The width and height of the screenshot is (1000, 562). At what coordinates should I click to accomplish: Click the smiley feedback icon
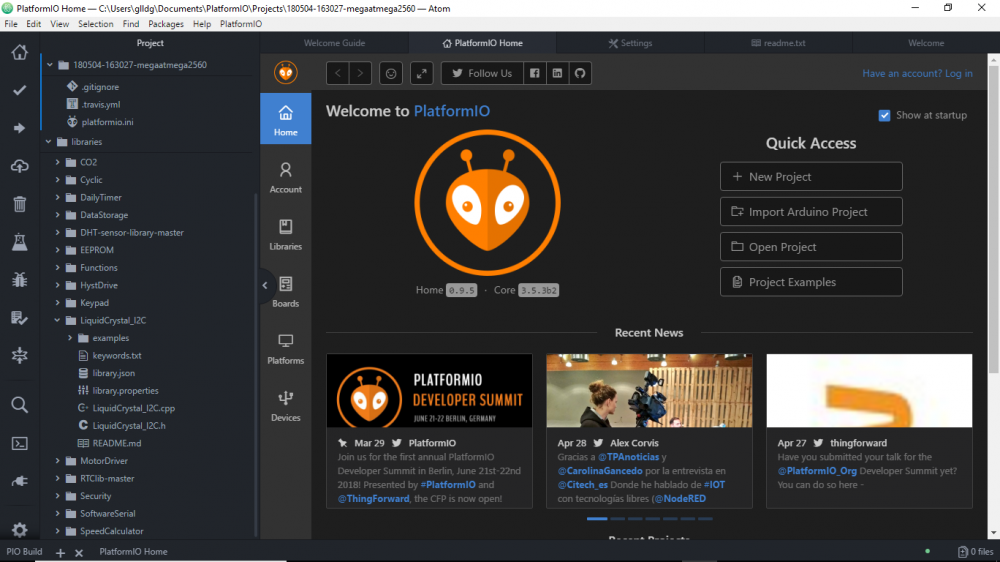coord(391,73)
